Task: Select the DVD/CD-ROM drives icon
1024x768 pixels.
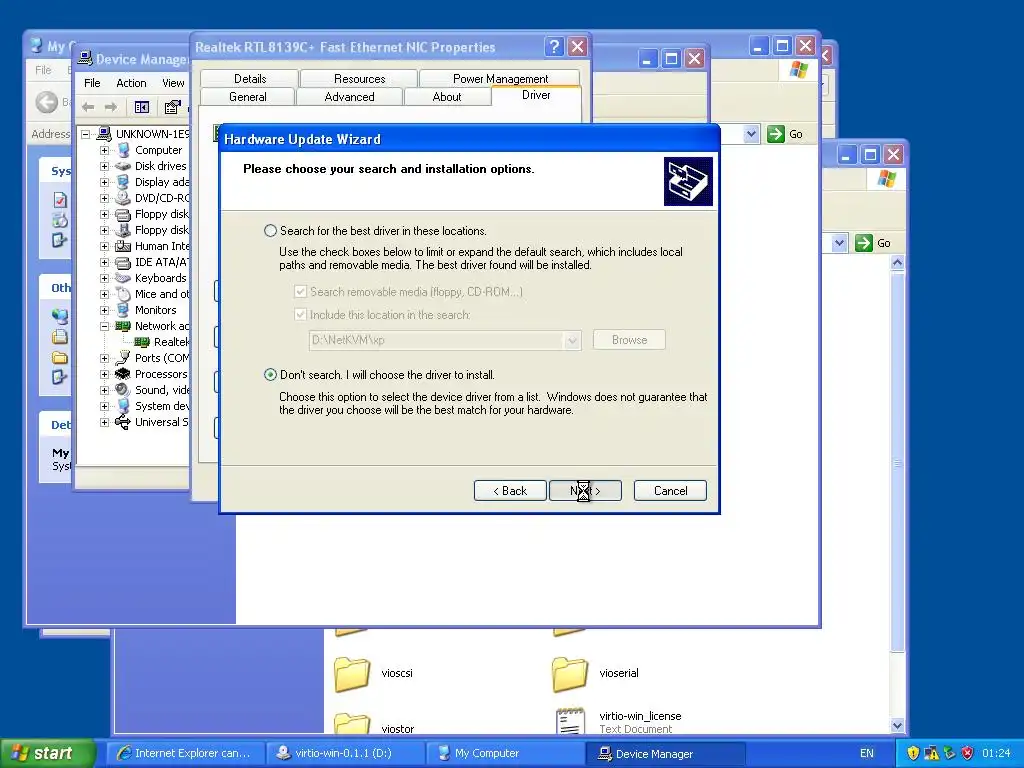Action: 123,198
